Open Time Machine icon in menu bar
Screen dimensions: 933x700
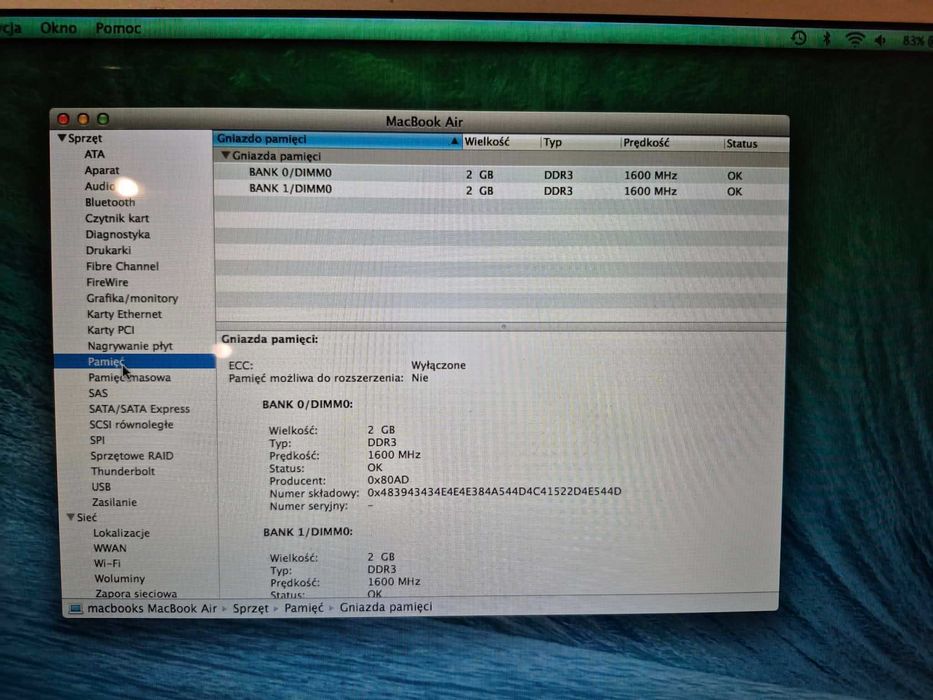pyautogui.click(x=799, y=38)
